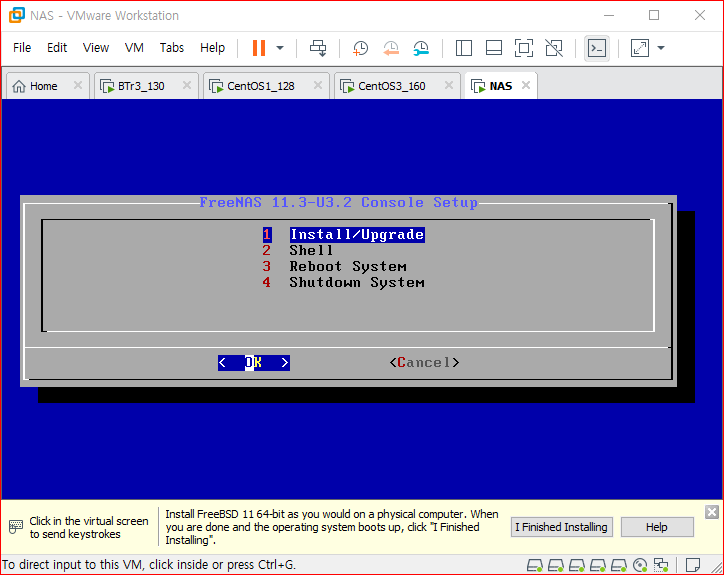Image resolution: width=724 pixels, height=575 pixels.
Task: Open the File menu
Action: tap(22, 48)
